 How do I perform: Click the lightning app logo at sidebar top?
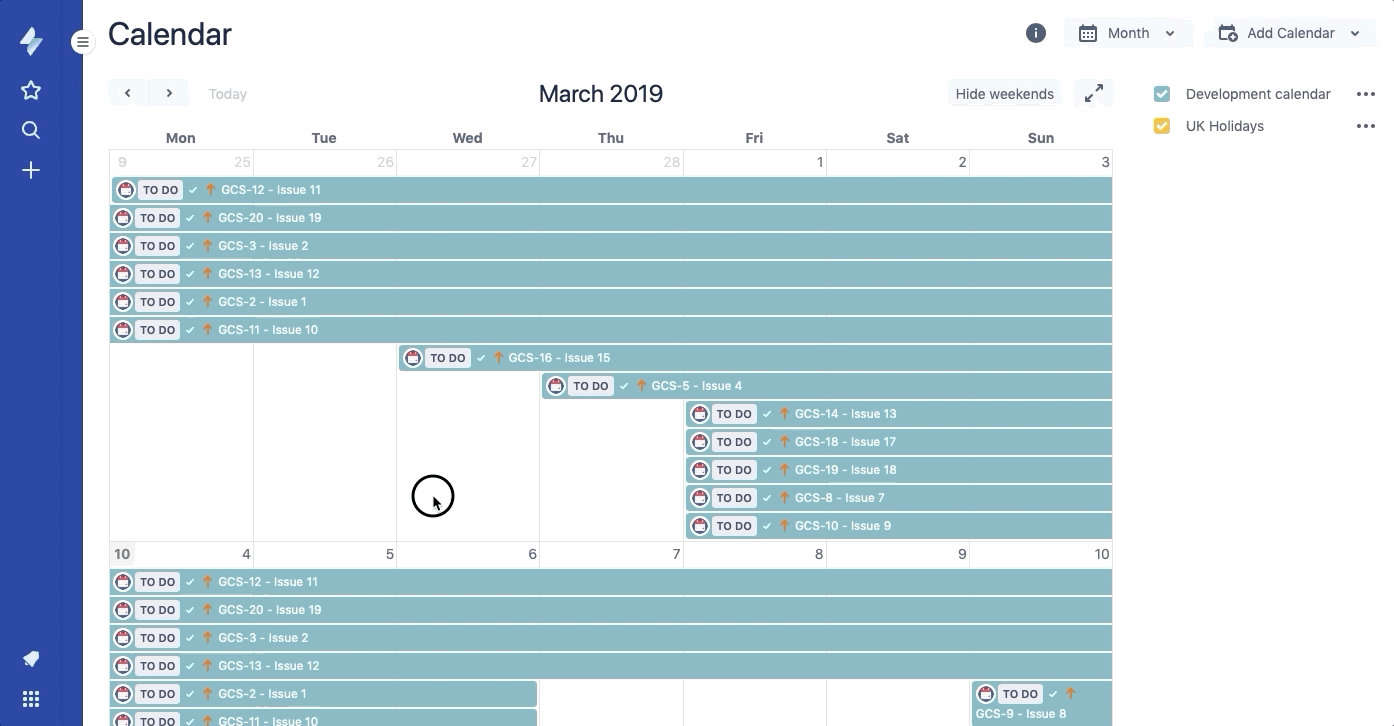pyautogui.click(x=31, y=41)
